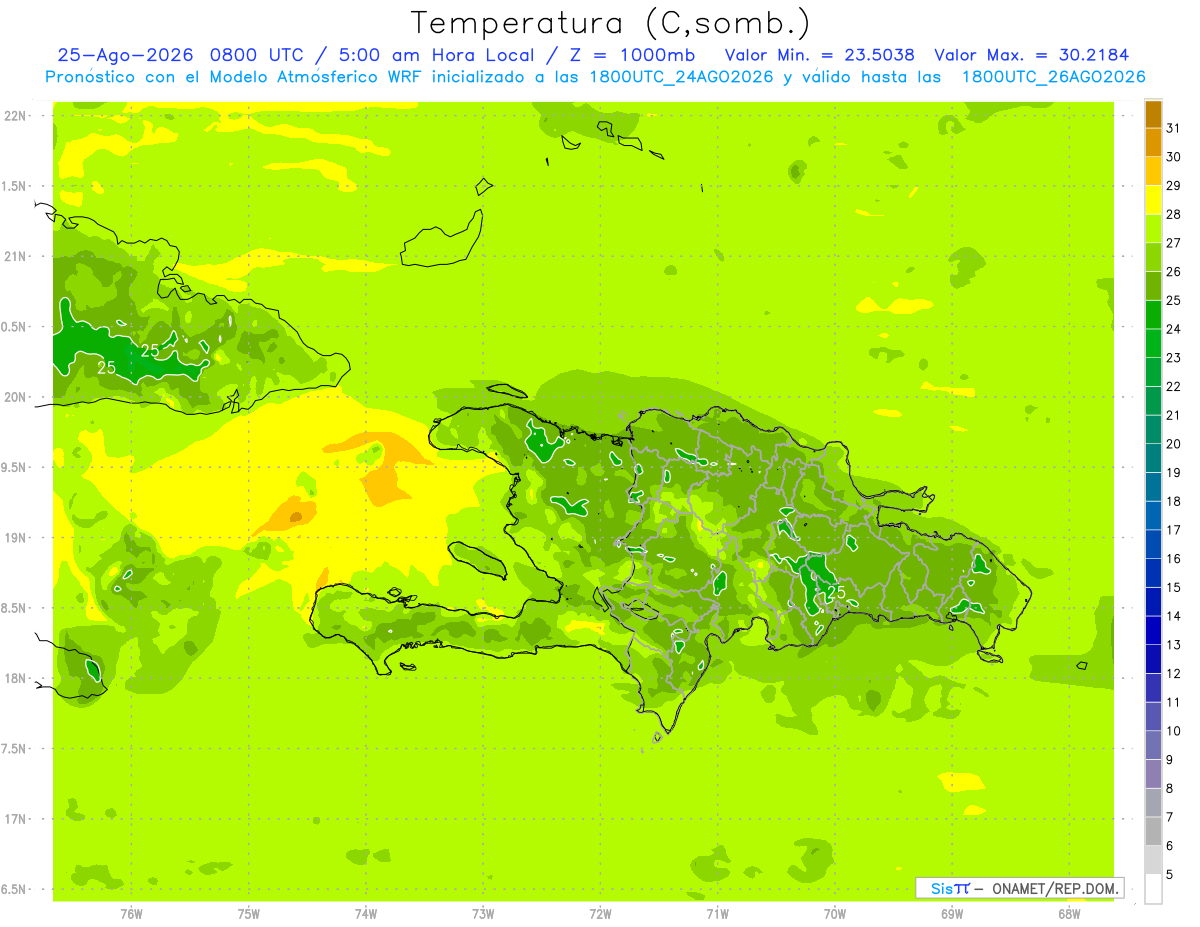Image resolution: width=1200 pixels, height=927 pixels.
Task: Click the 22N latitude label
Action: (x=15, y=116)
